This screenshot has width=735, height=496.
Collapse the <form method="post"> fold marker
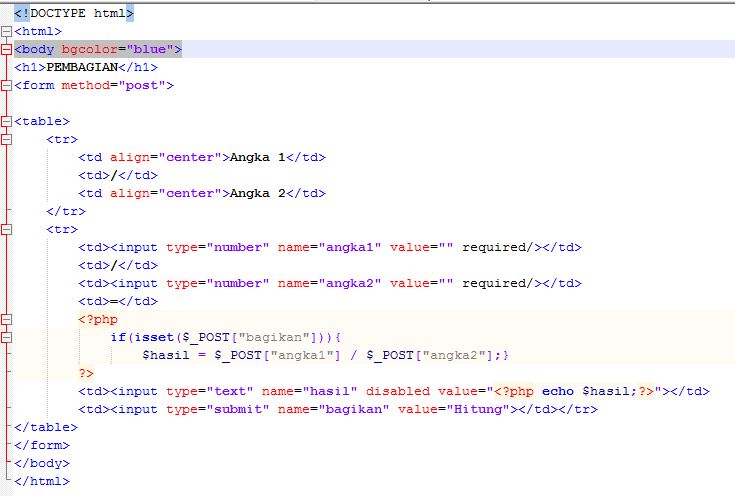6,85
